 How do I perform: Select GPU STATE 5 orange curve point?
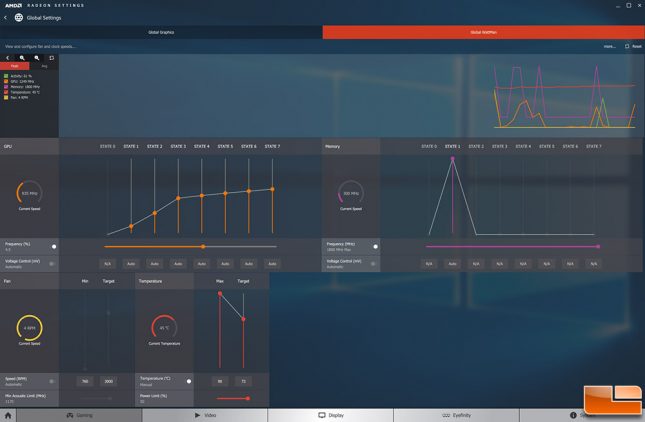(225, 193)
